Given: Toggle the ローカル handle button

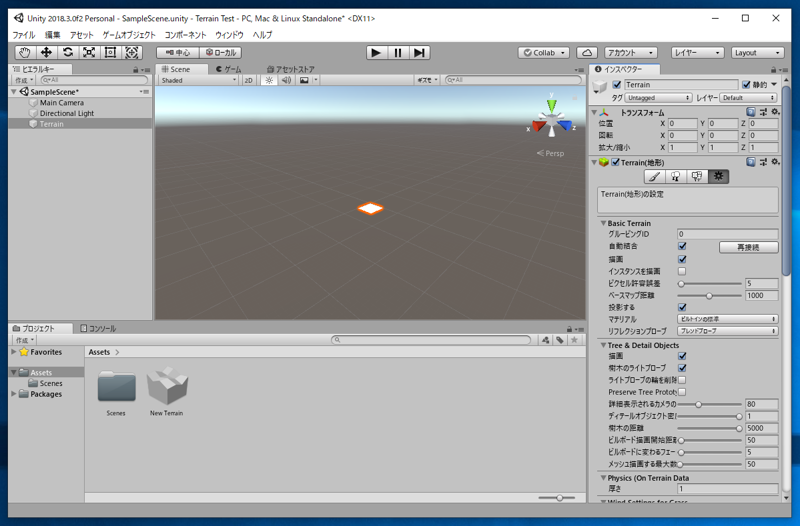Looking at the screenshot, I should tap(221, 53).
